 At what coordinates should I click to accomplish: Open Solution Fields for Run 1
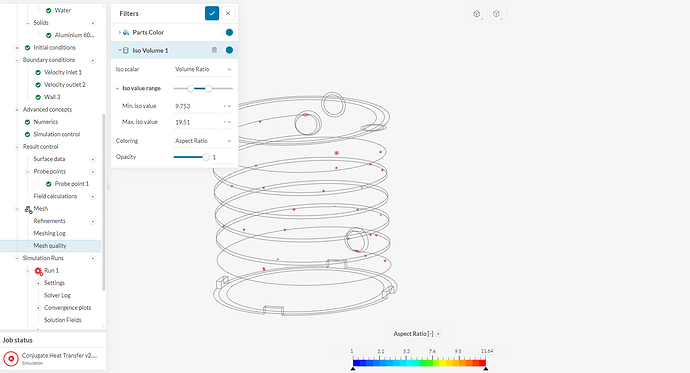[62, 320]
